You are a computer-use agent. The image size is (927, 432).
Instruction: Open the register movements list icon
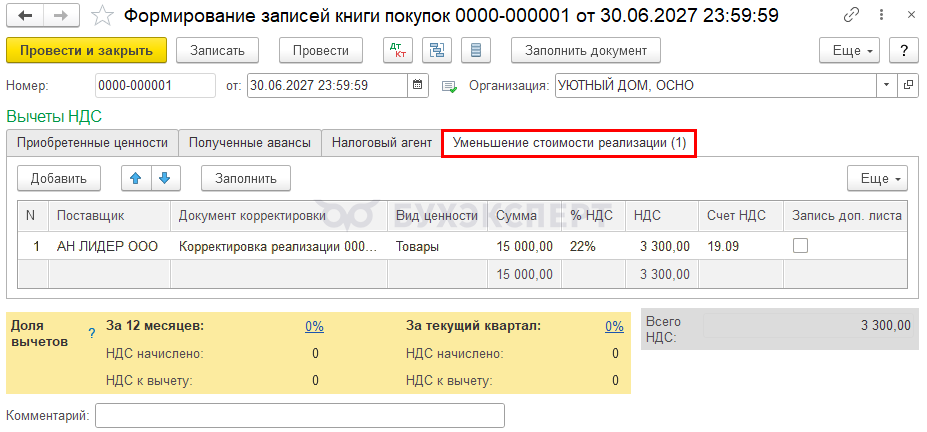476,50
